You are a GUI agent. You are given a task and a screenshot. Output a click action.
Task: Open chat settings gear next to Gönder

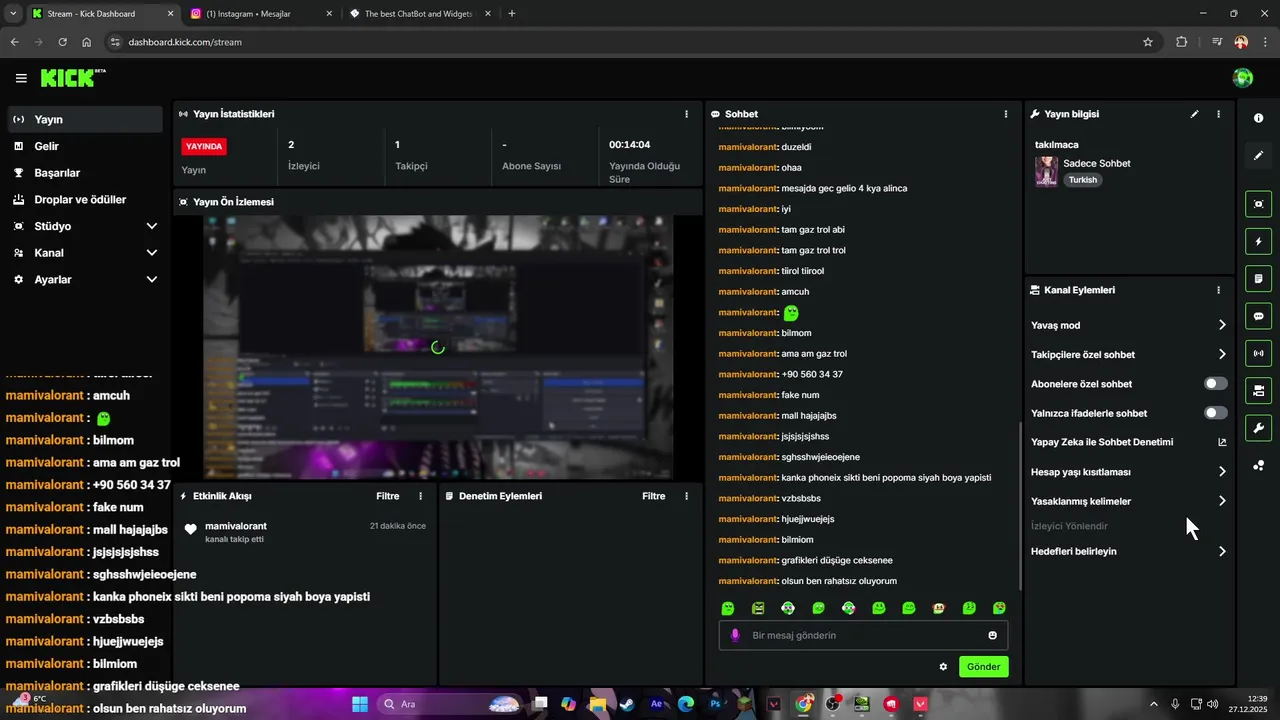click(x=943, y=666)
